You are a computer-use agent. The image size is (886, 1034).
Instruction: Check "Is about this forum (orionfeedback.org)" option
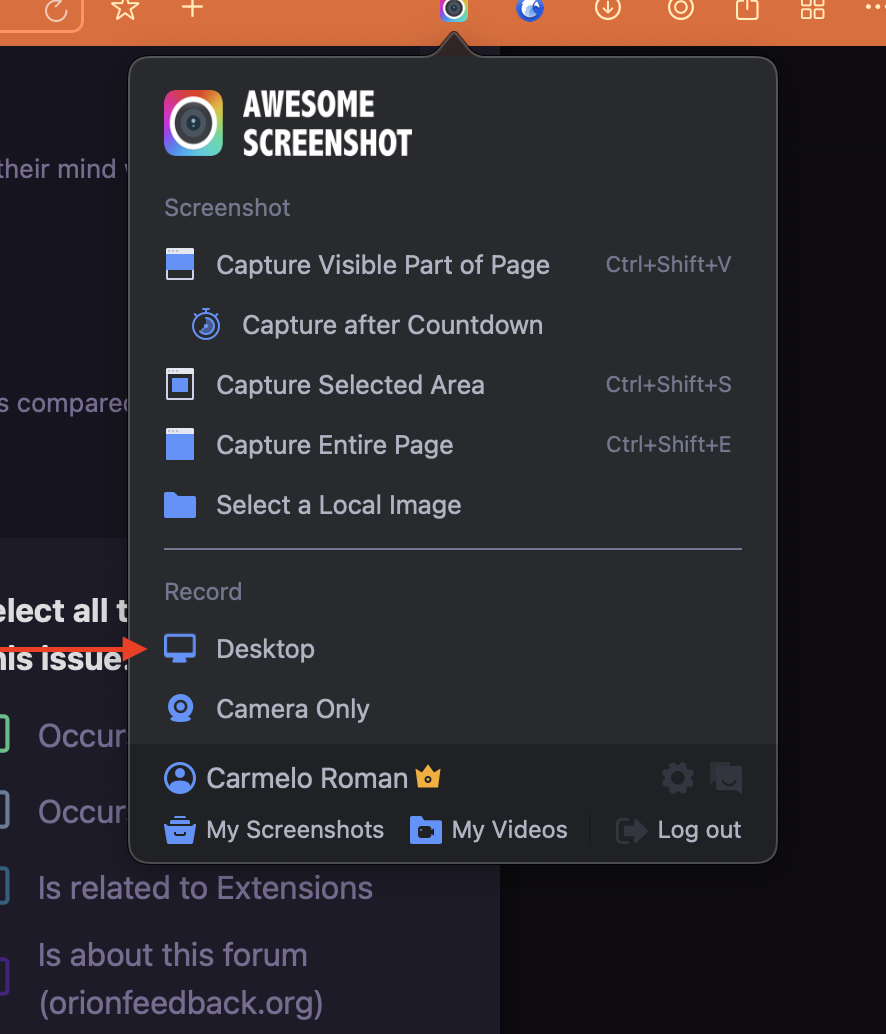pyautogui.click(x=3, y=977)
